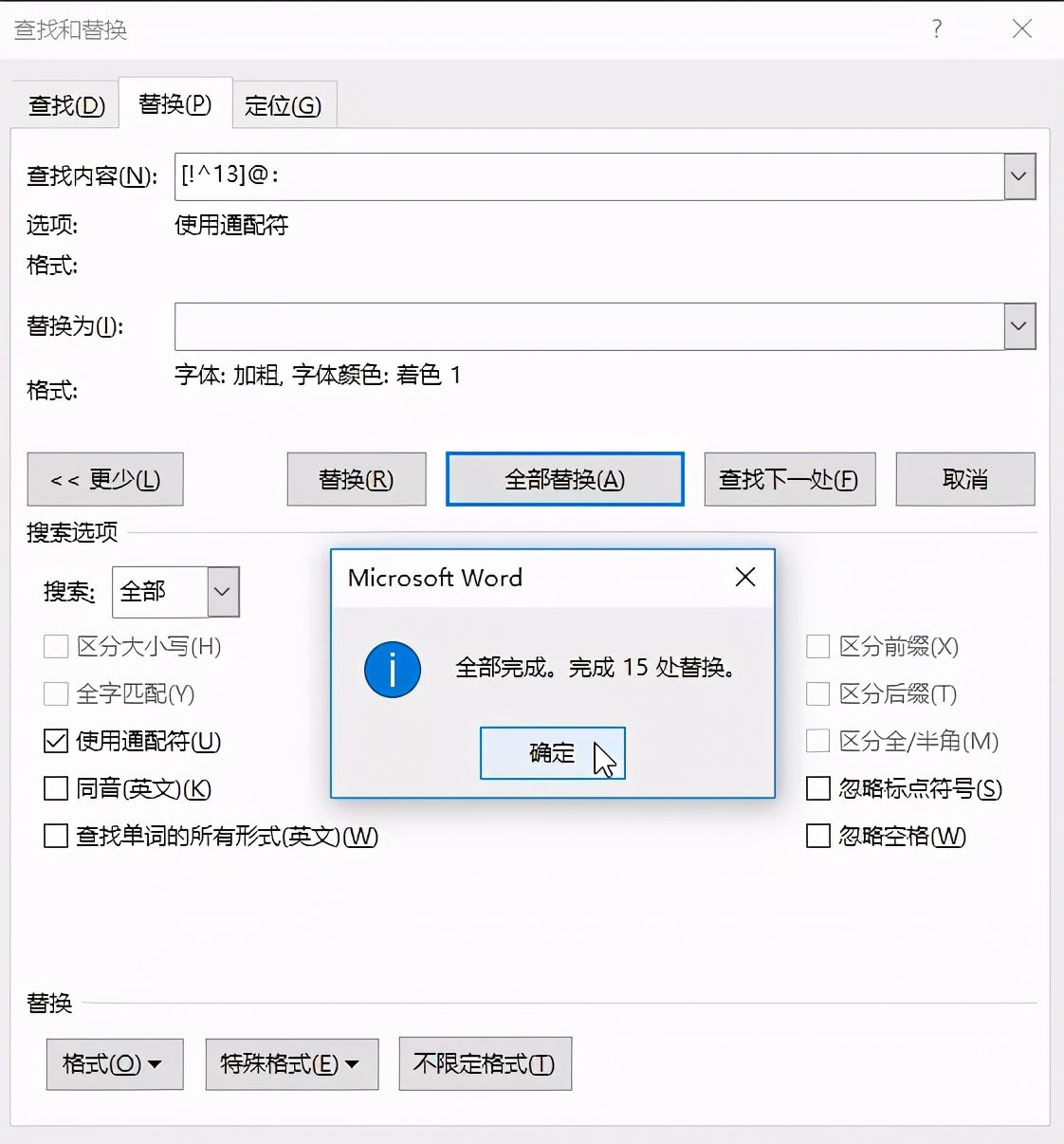This screenshot has width=1064, height=1144.
Task: Collapse options with the 更少(L) button
Action: [104, 479]
